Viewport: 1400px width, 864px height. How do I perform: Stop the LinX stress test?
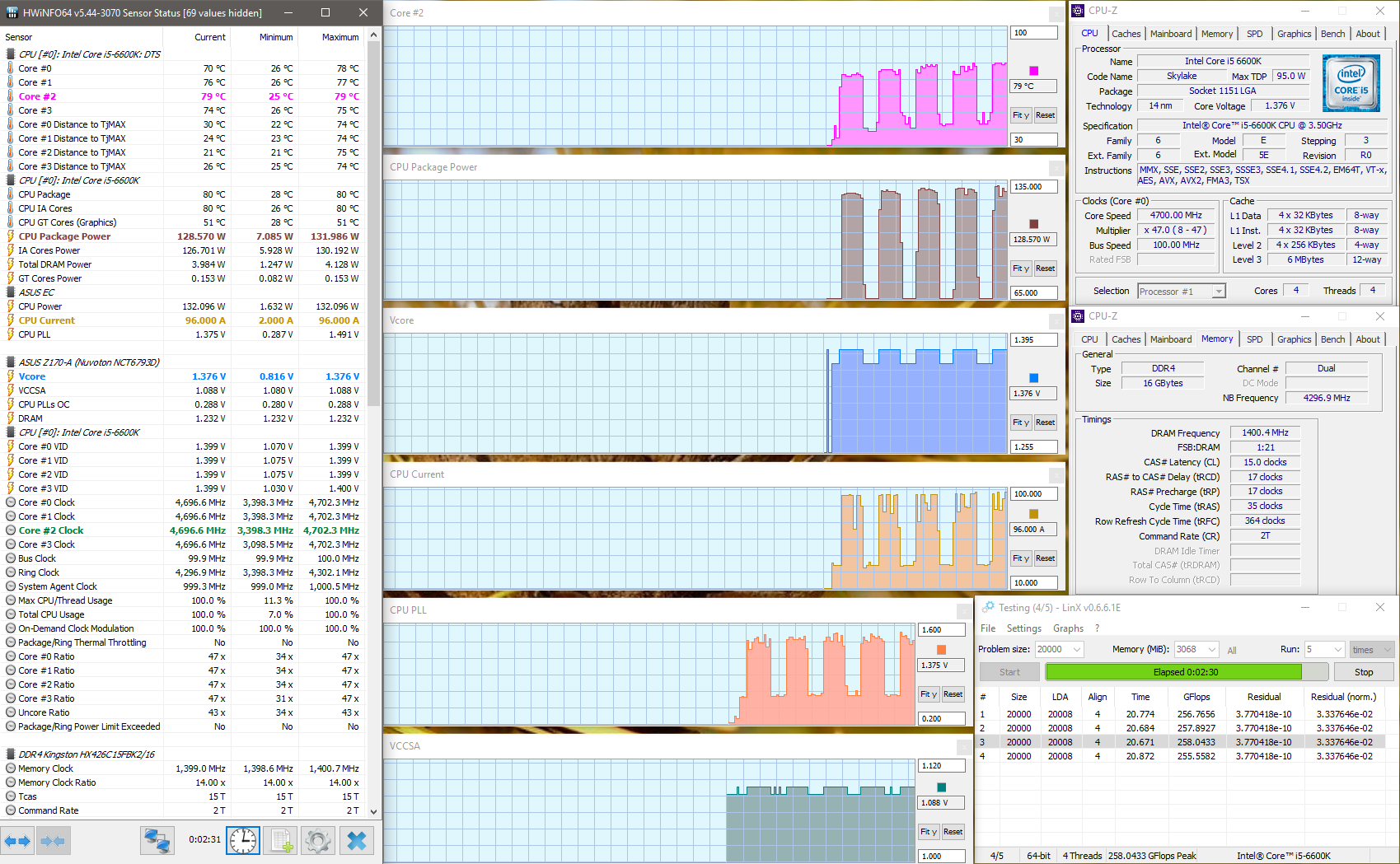(1364, 672)
